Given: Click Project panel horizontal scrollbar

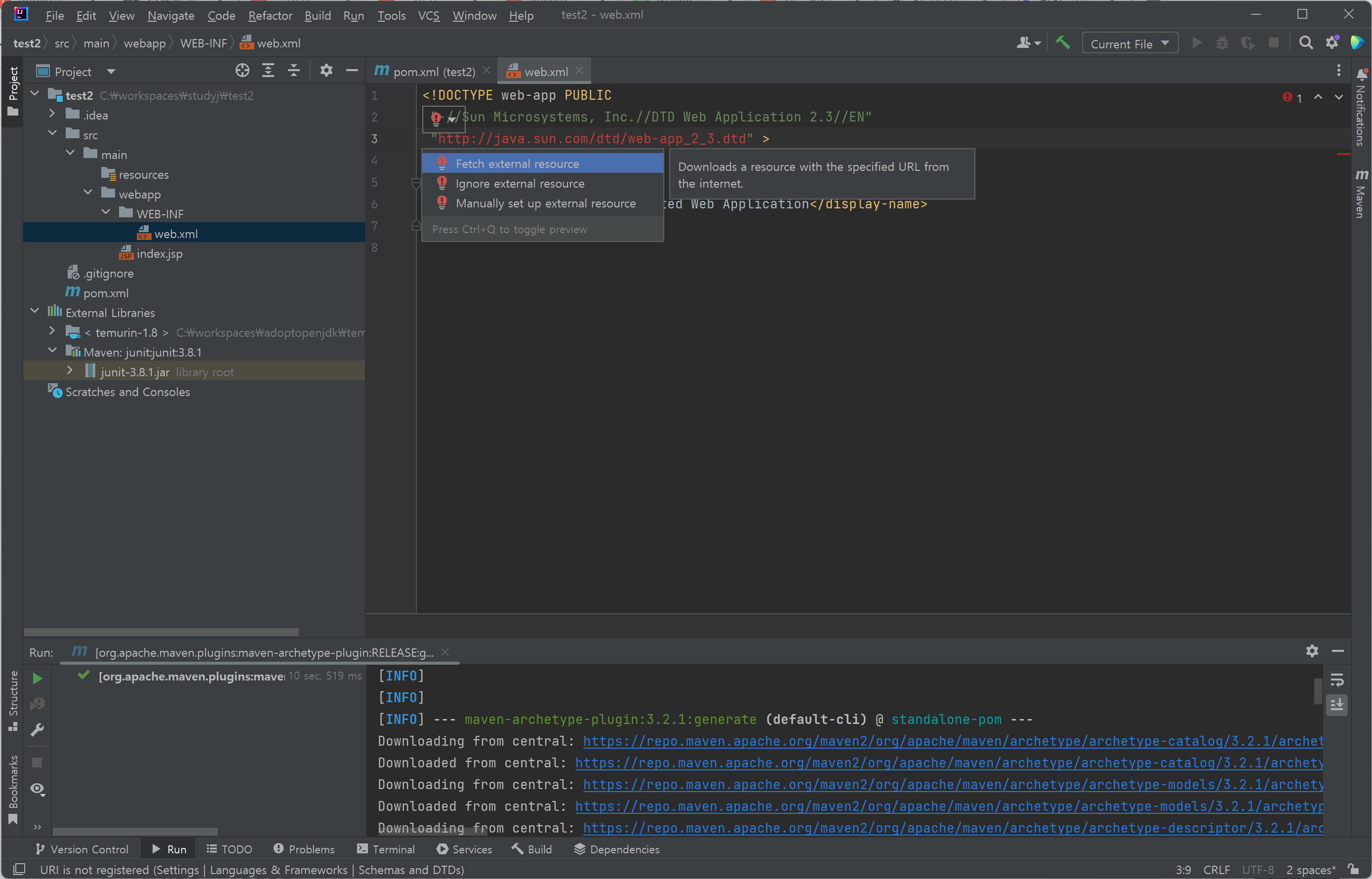Looking at the screenshot, I should tap(161, 632).
